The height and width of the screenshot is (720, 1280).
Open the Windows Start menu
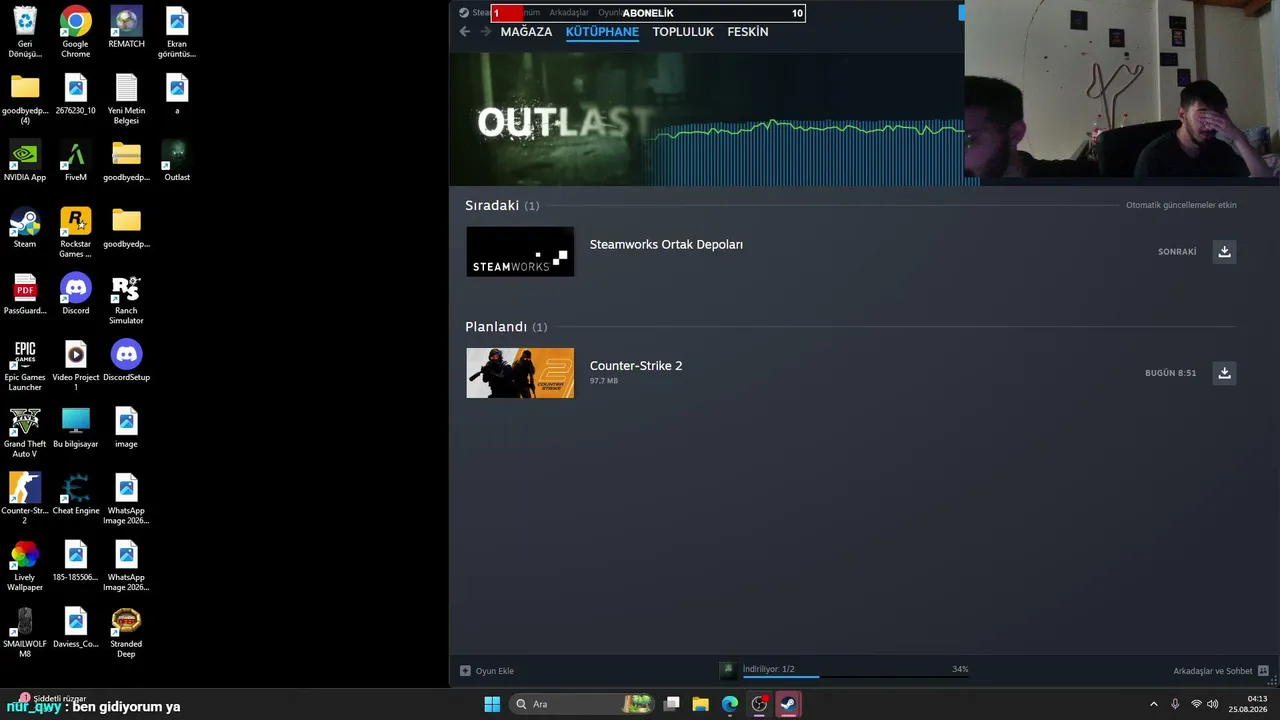click(492, 704)
